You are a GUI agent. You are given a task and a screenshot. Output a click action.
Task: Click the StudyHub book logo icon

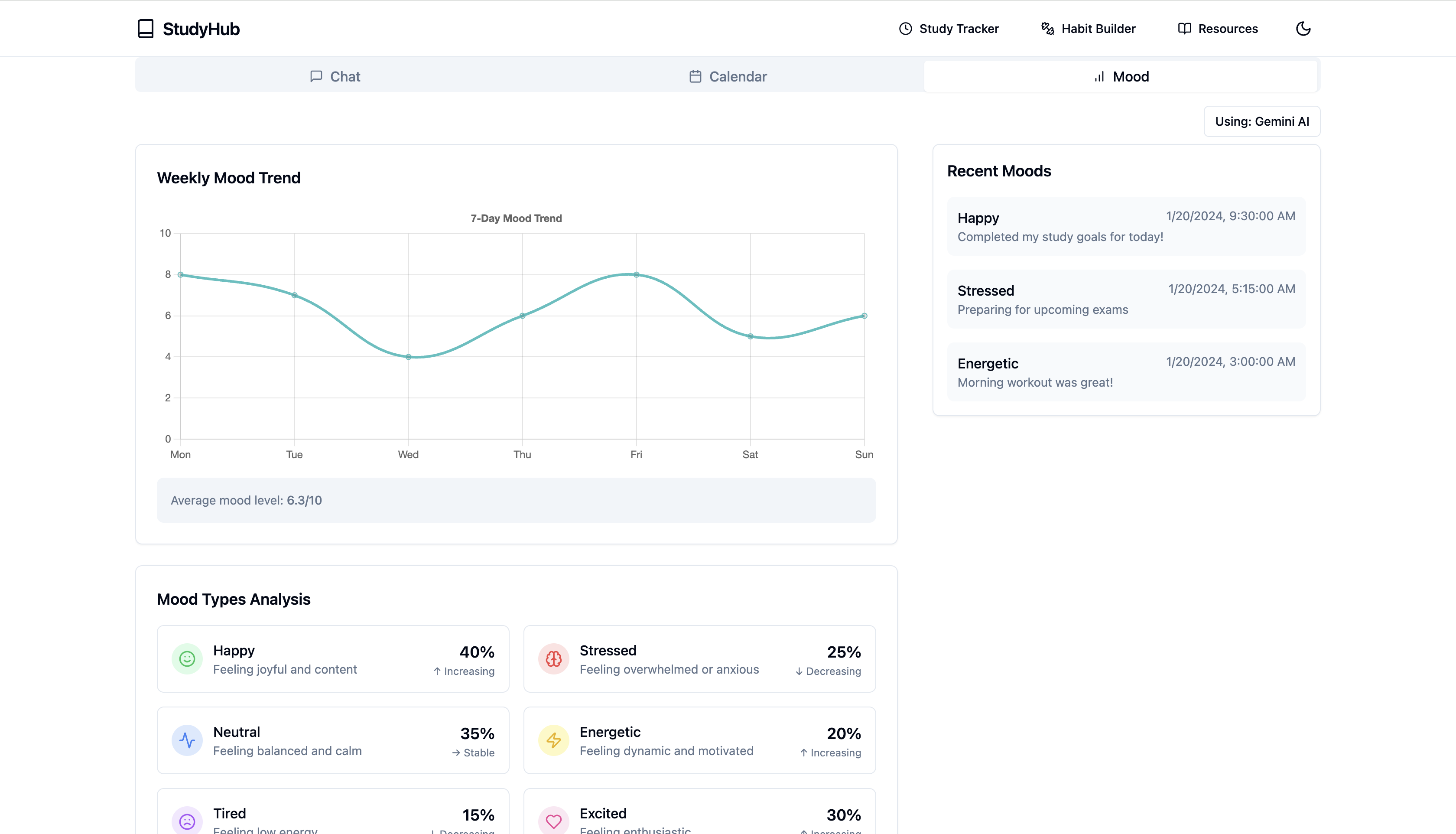pos(146,29)
